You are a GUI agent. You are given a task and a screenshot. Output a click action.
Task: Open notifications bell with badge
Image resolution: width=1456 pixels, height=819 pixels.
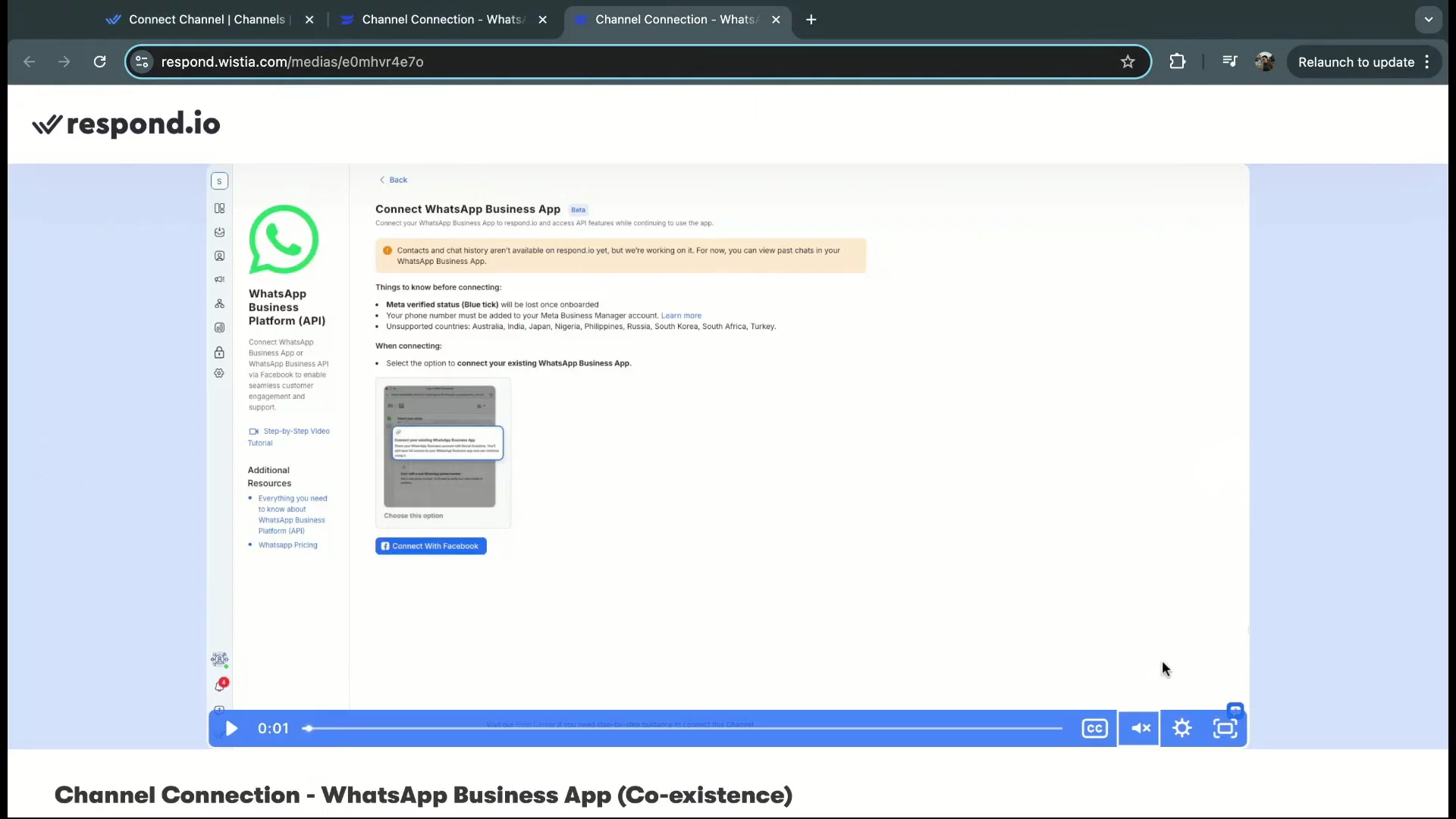[220, 685]
